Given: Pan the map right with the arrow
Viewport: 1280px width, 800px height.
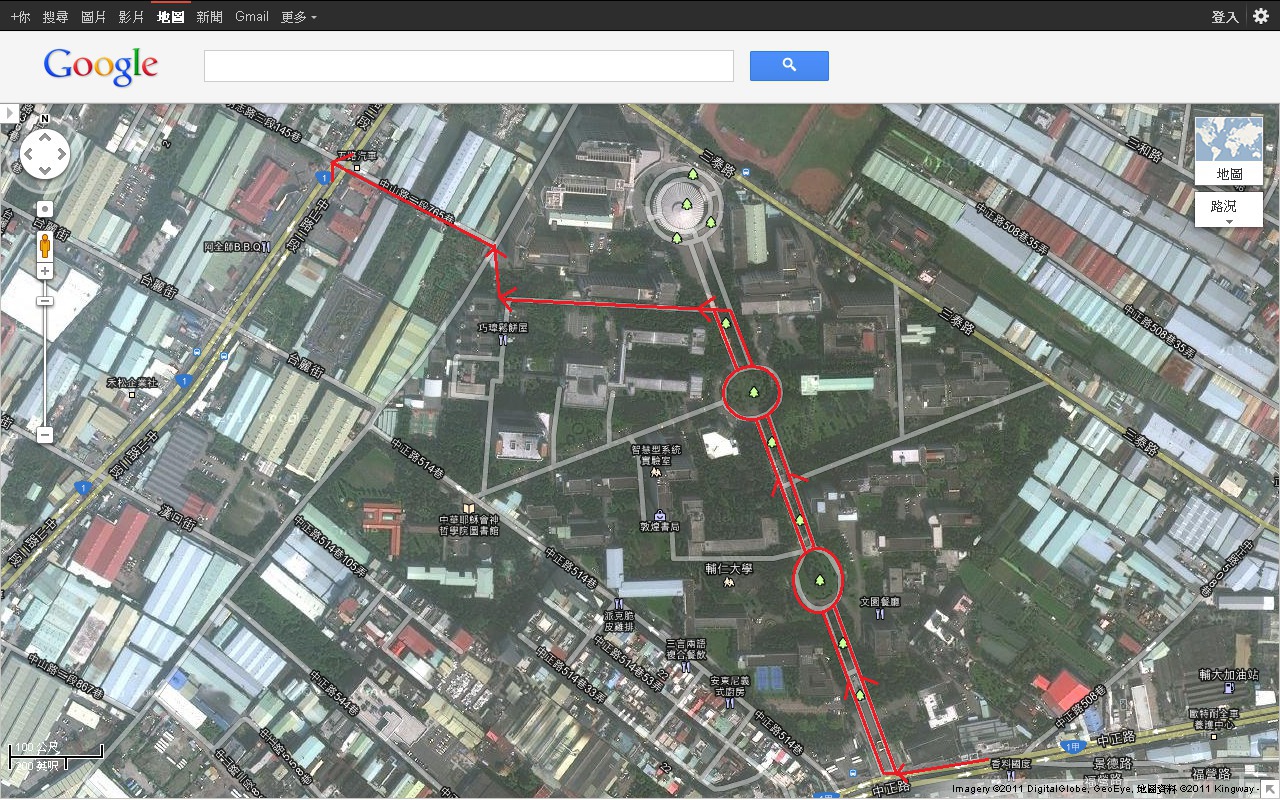Looking at the screenshot, I should pyautogui.click(x=61, y=155).
